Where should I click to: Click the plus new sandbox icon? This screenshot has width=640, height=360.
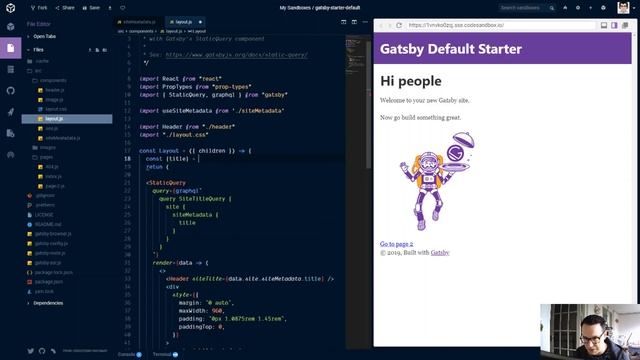tap(591, 8)
